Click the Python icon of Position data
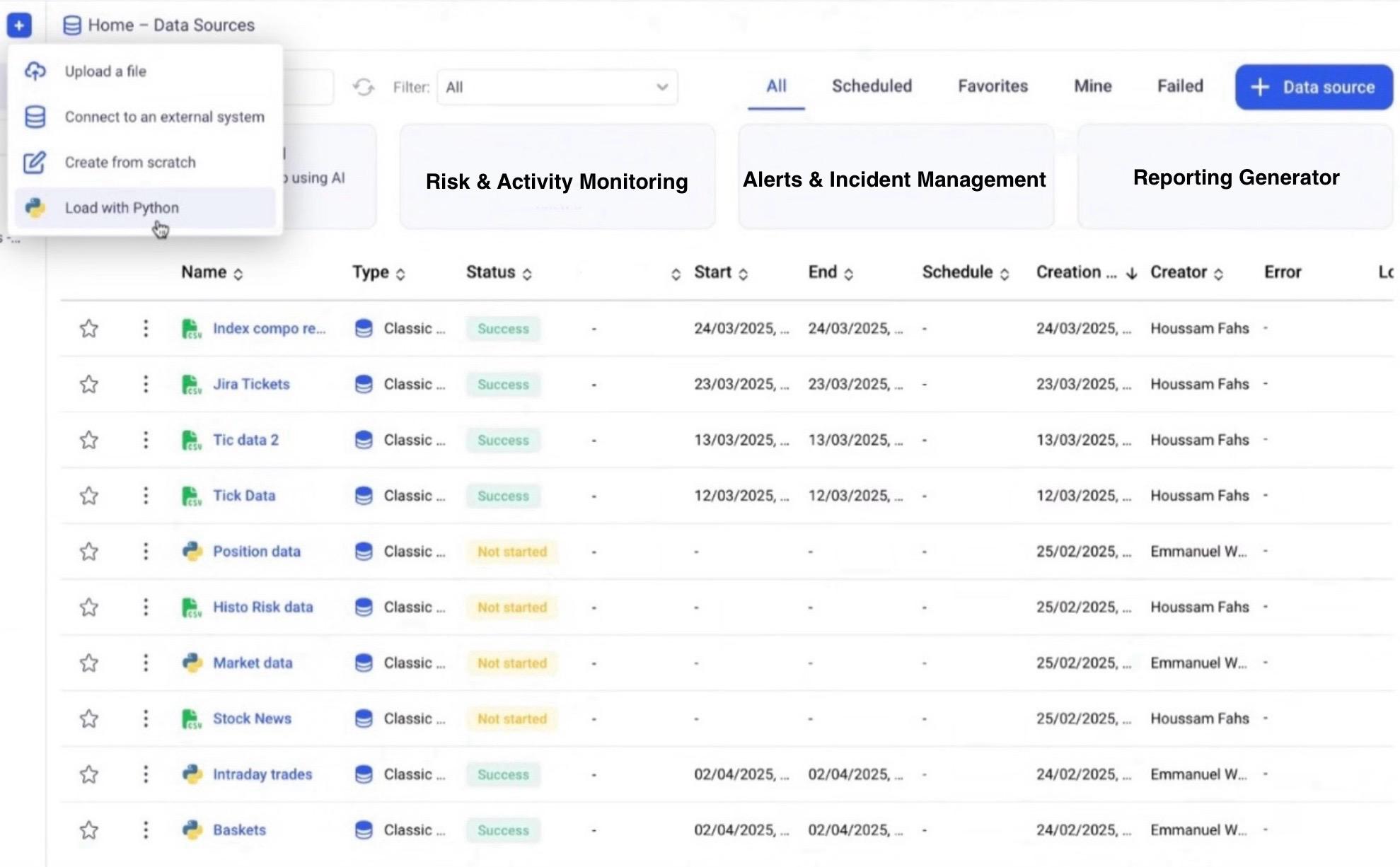1400x867 pixels. (192, 551)
